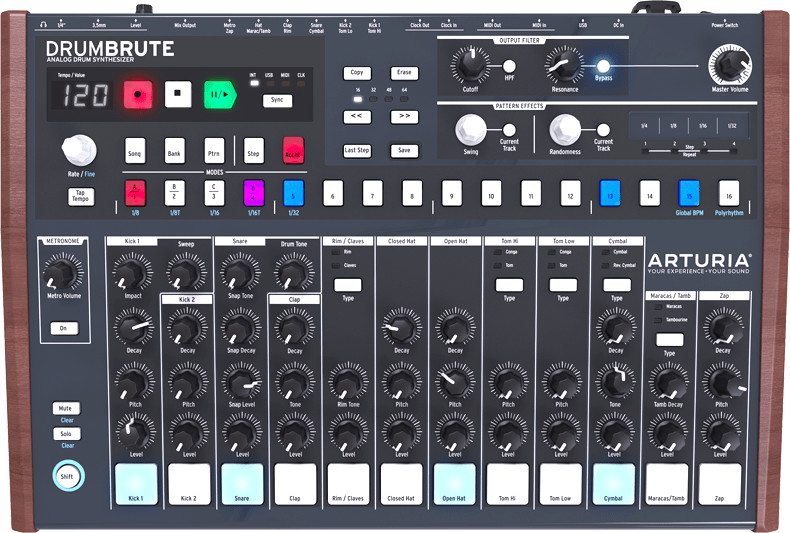Screen dimensions: 790x533
Task: Select Song mode button
Action: 135,151
